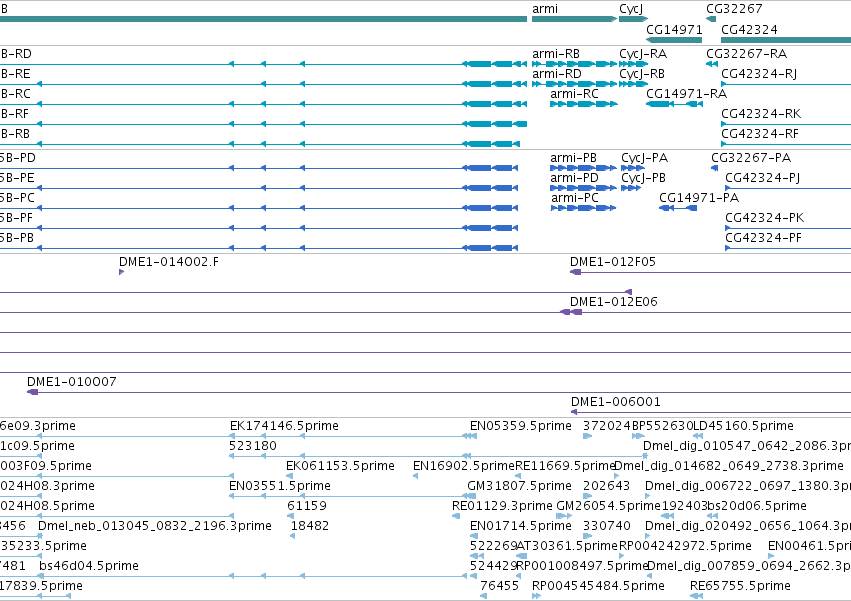Click the CG42324-PJ protein label
The image size is (851, 601).
[x=763, y=178]
